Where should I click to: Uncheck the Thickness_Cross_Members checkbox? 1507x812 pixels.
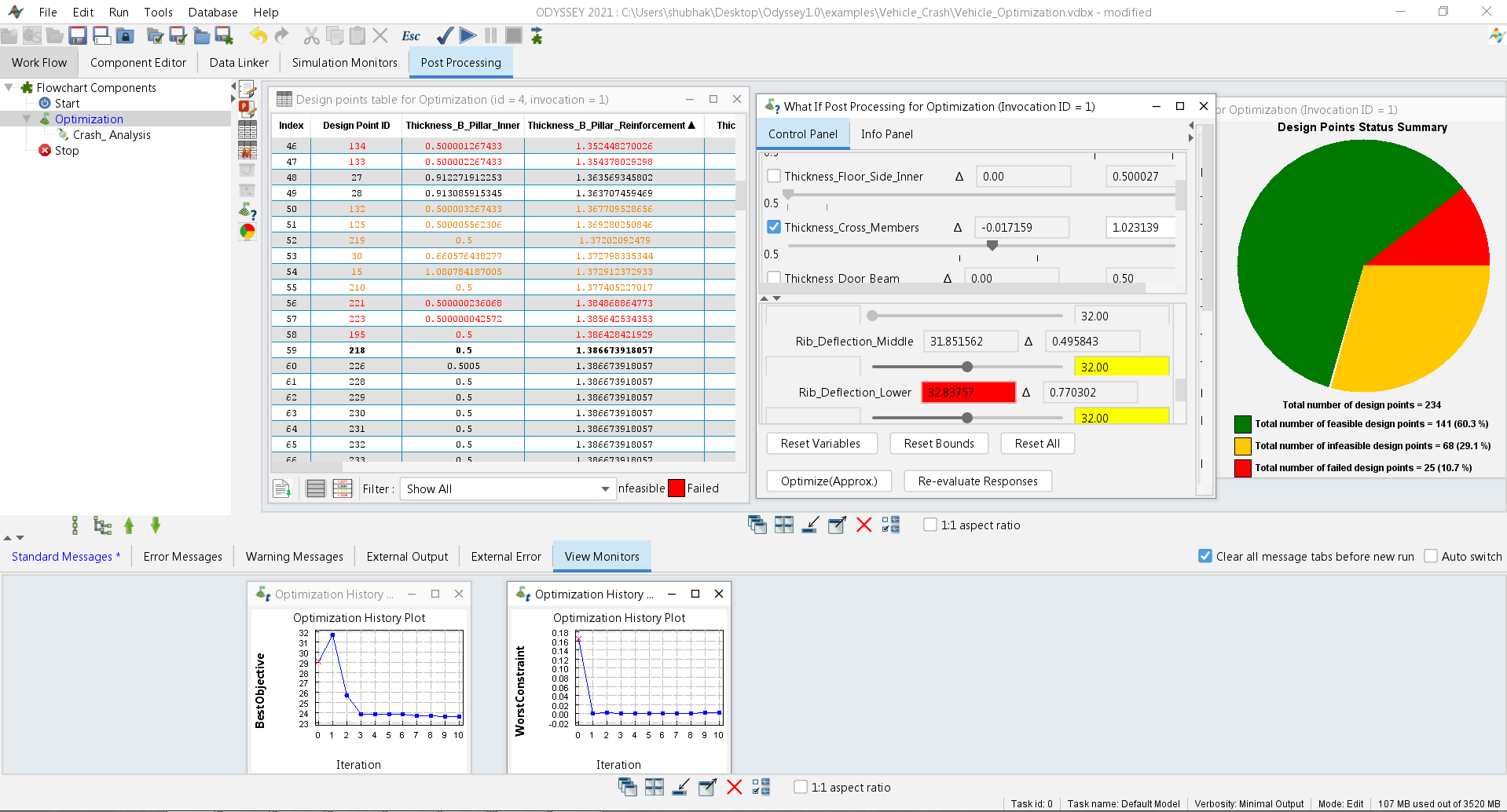coord(774,228)
